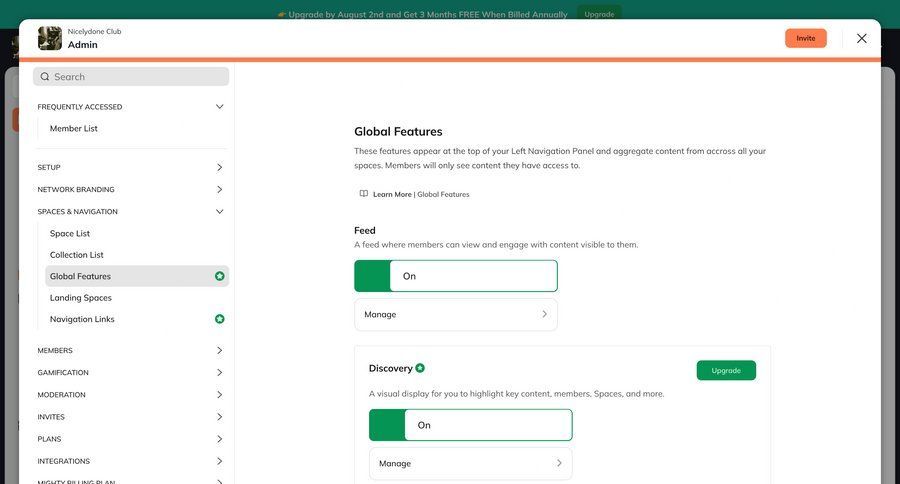Click the orange Invite button
The image size is (900, 484).
[805, 38]
